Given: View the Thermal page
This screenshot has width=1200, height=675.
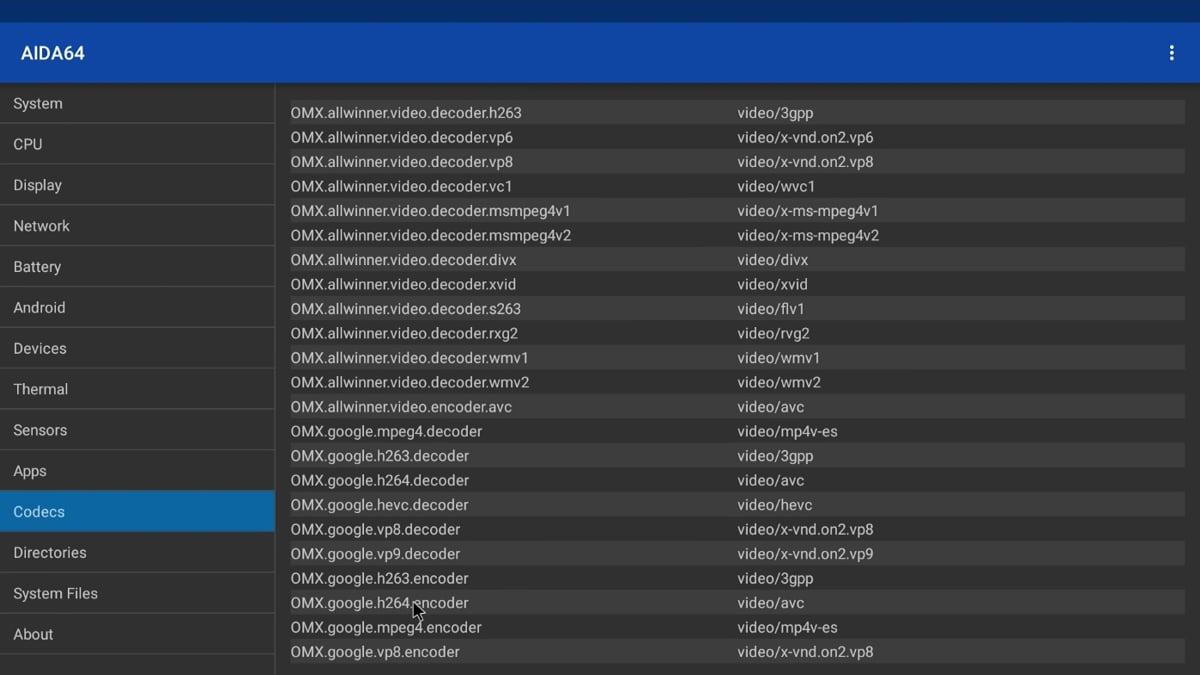Looking at the screenshot, I should 137,389.
